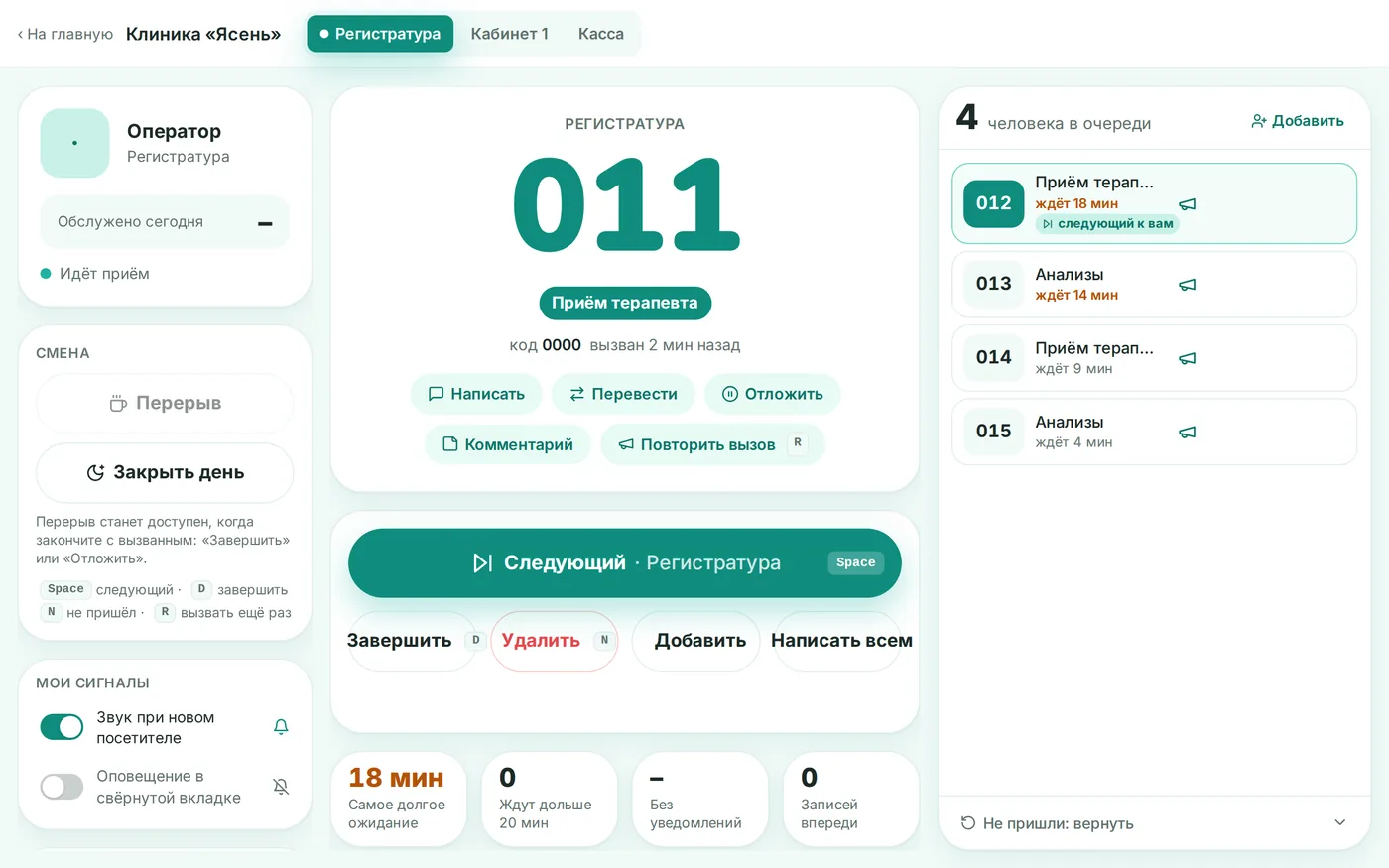Add a note via Комментарий
The width and height of the screenshot is (1389, 868).
click(508, 444)
